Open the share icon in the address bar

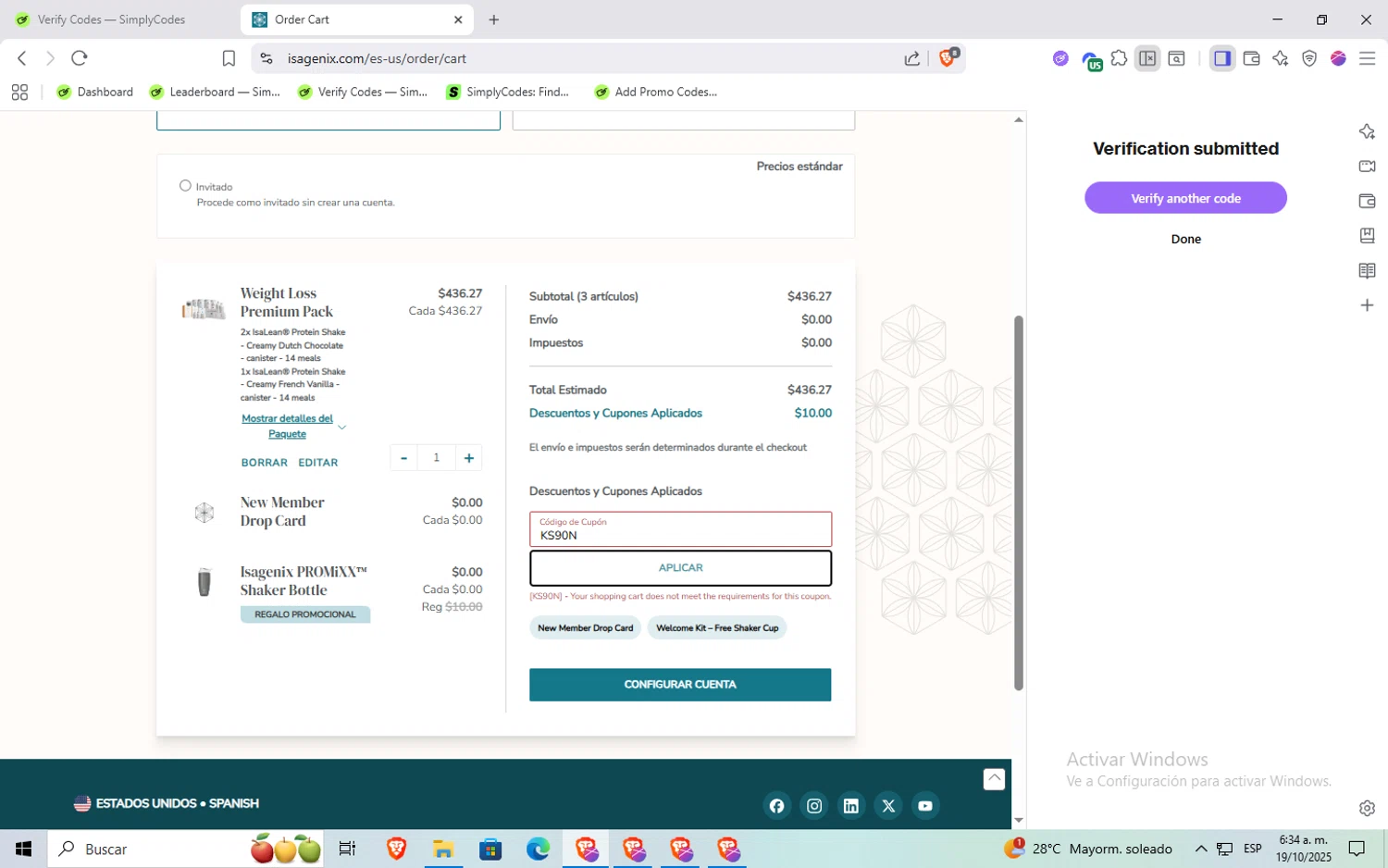(912, 58)
